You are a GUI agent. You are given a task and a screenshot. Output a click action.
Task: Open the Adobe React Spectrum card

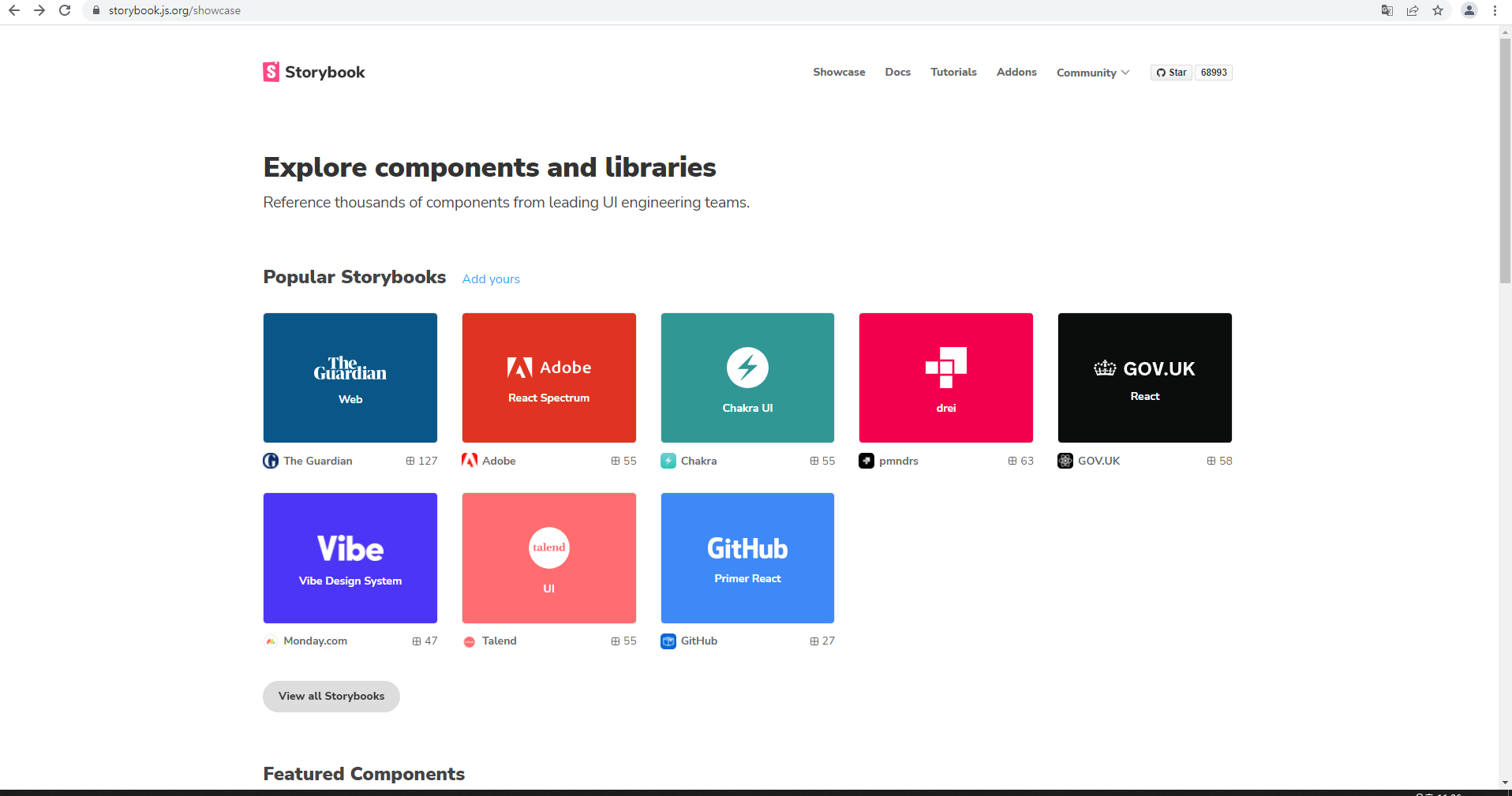pos(549,378)
